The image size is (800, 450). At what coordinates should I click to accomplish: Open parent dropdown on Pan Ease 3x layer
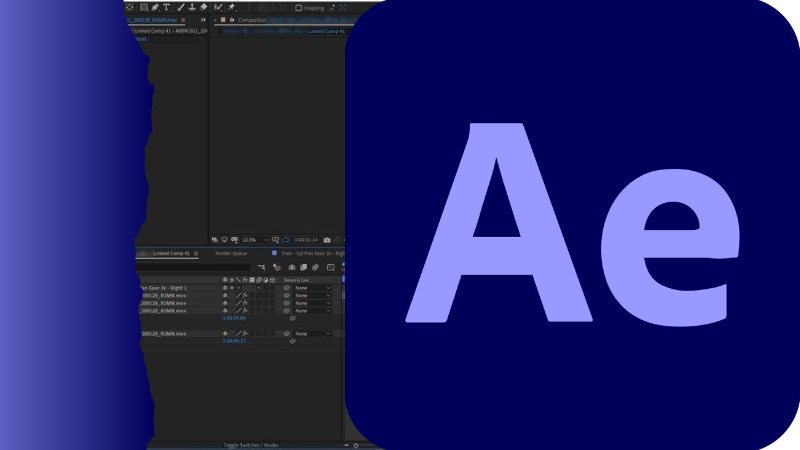coord(313,288)
